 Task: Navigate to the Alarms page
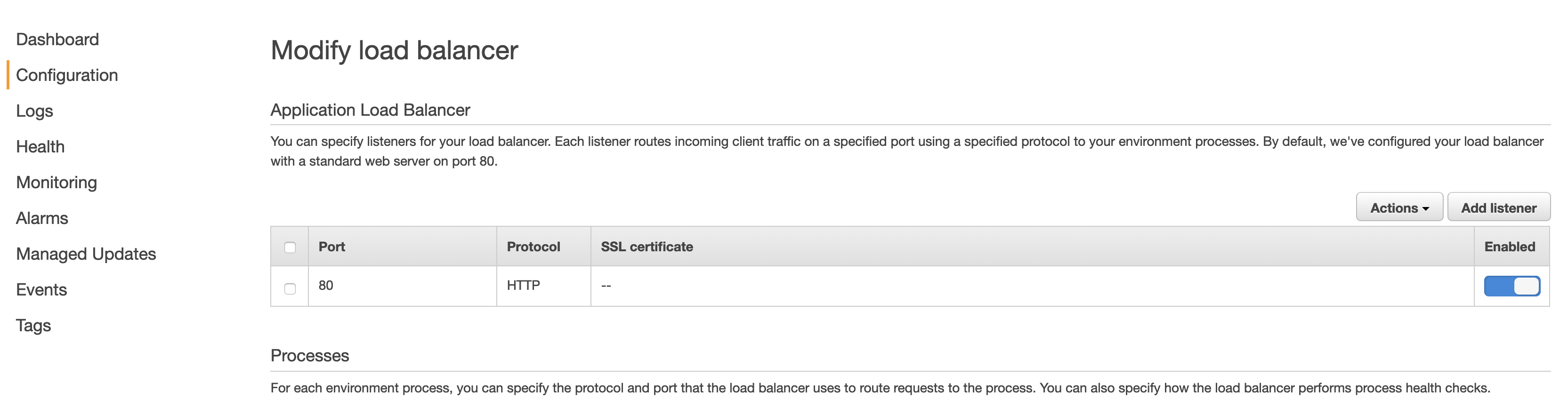coord(42,218)
